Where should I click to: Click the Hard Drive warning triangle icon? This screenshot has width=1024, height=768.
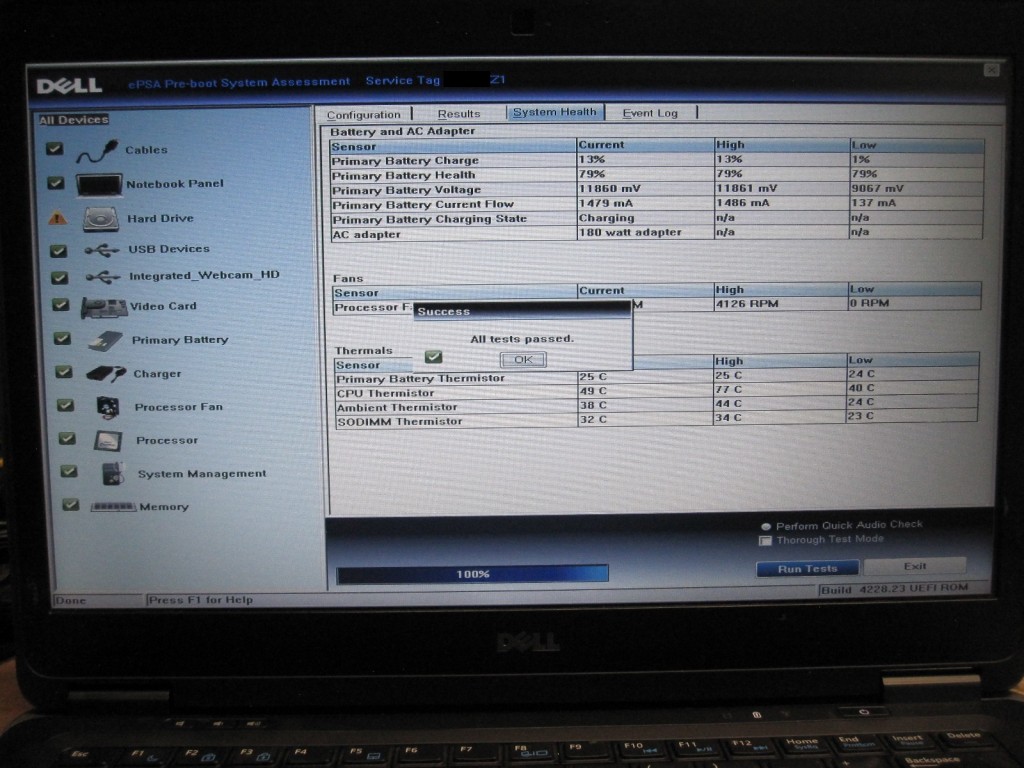coord(57,217)
